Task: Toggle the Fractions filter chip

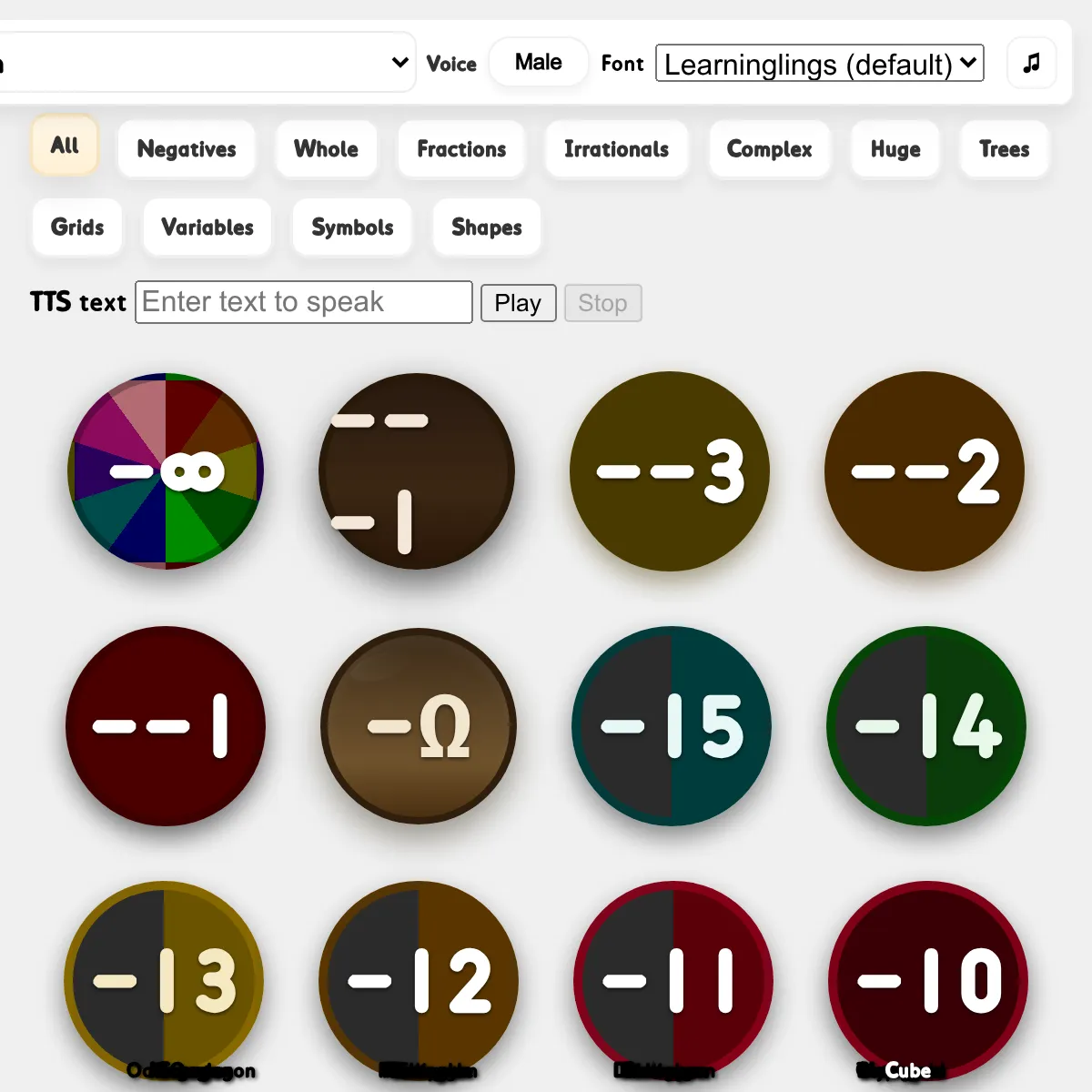Action: [461, 149]
